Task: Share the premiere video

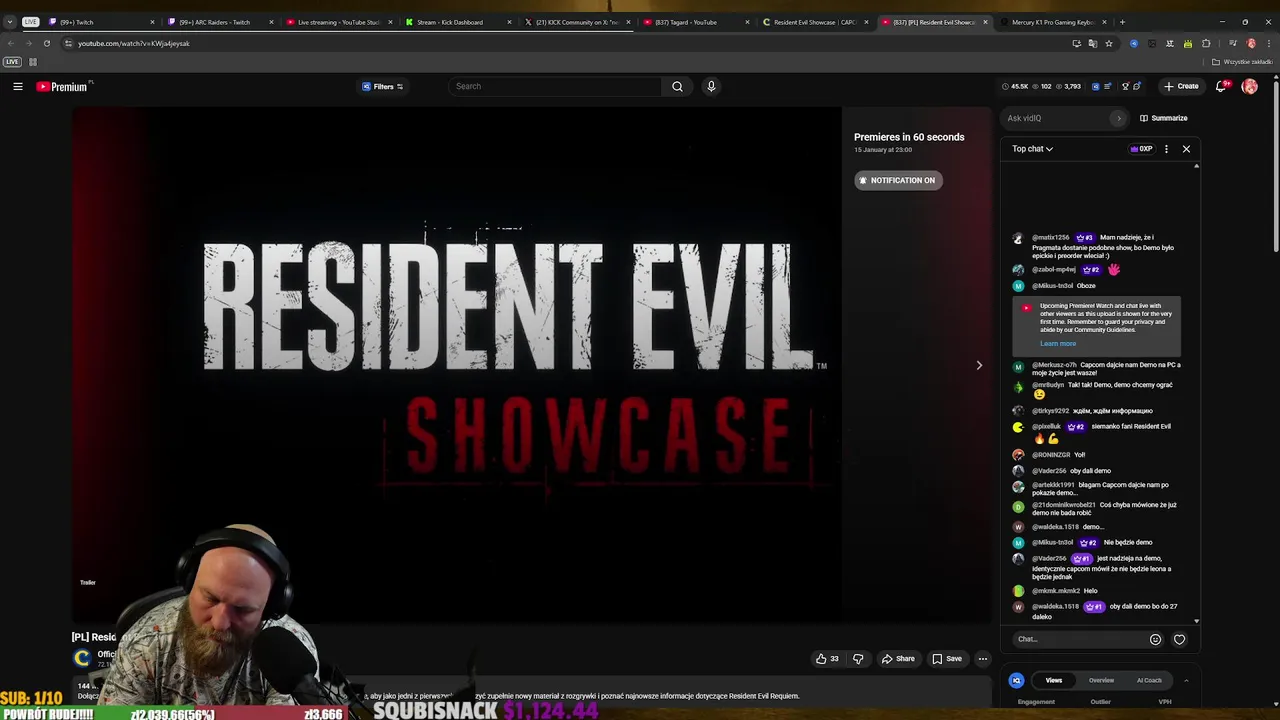Action: [897, 659]
